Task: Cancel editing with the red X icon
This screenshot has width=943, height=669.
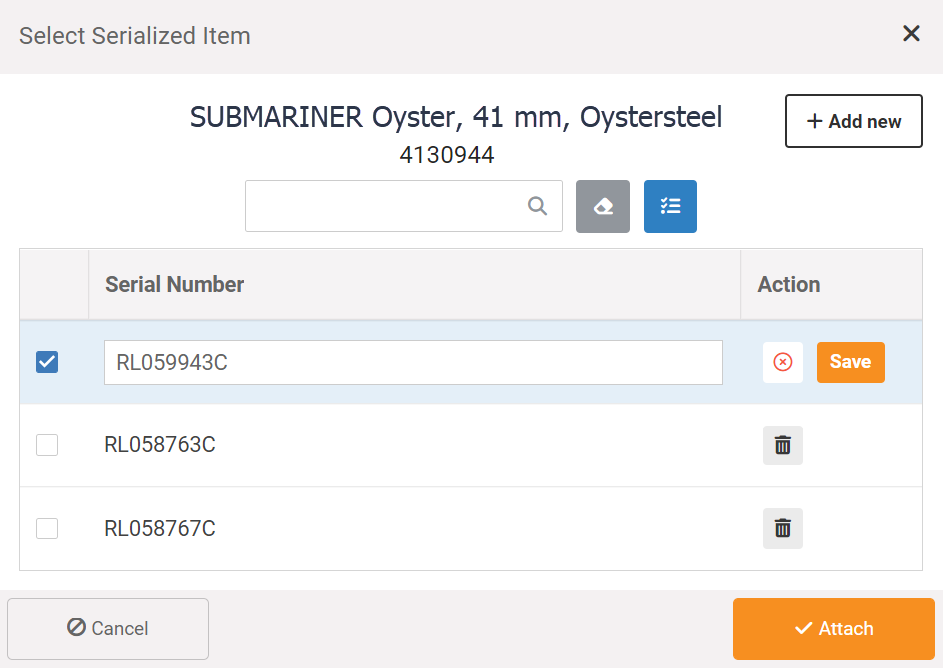Action: [782, 362]
